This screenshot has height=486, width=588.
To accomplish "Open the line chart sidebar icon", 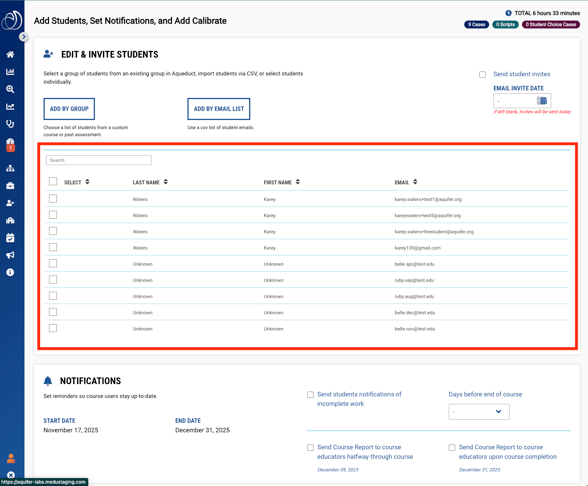I will [x=10, y=106].
